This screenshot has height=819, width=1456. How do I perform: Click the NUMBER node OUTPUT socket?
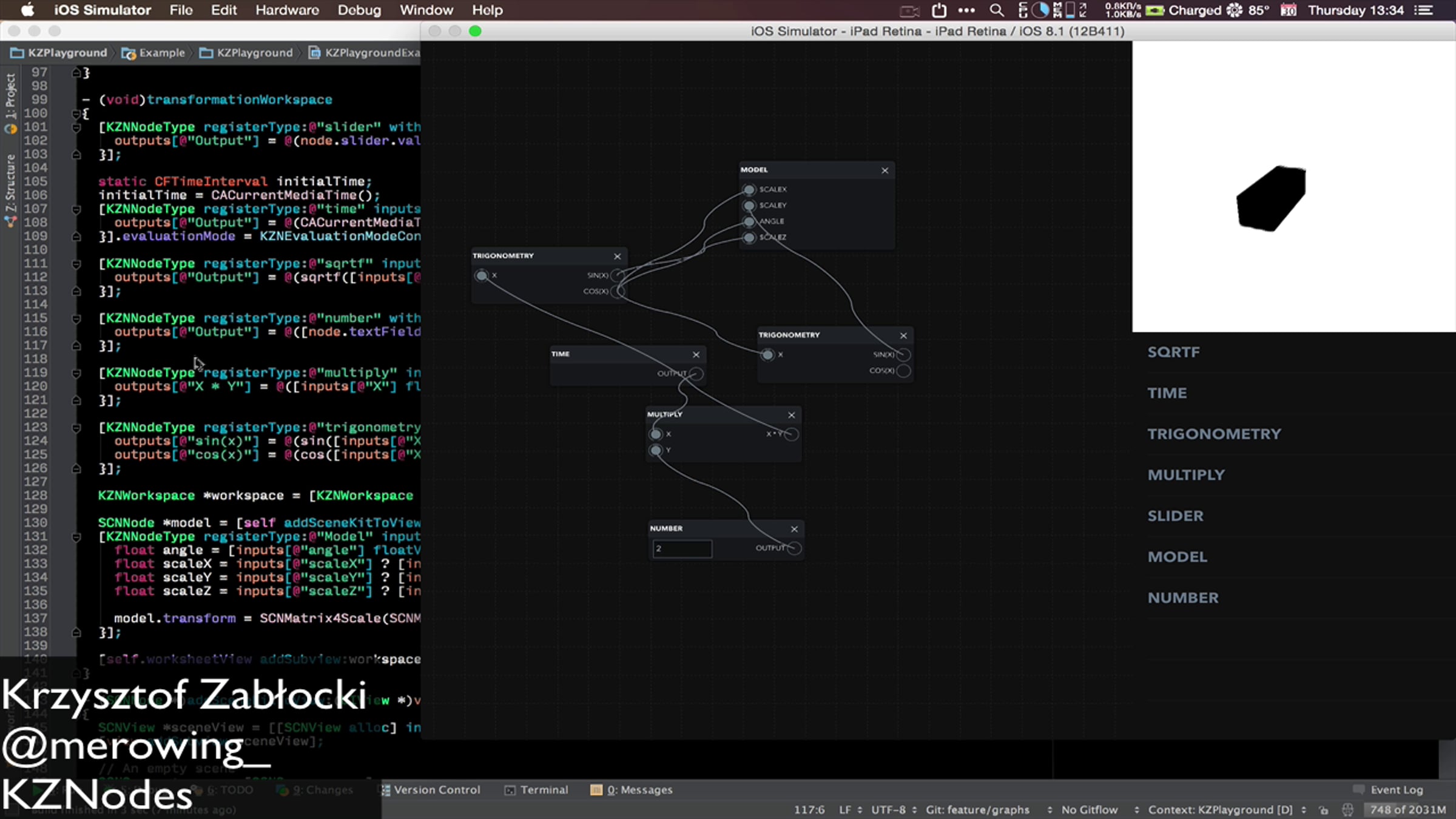pyautogui.click(x=794, y=548)
